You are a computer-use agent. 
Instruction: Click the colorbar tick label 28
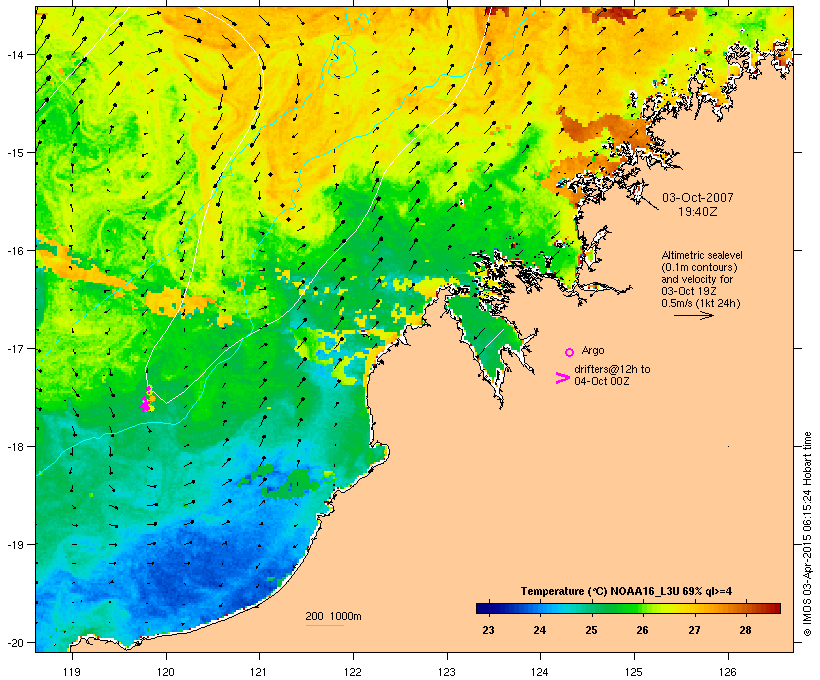coord(745,630)
